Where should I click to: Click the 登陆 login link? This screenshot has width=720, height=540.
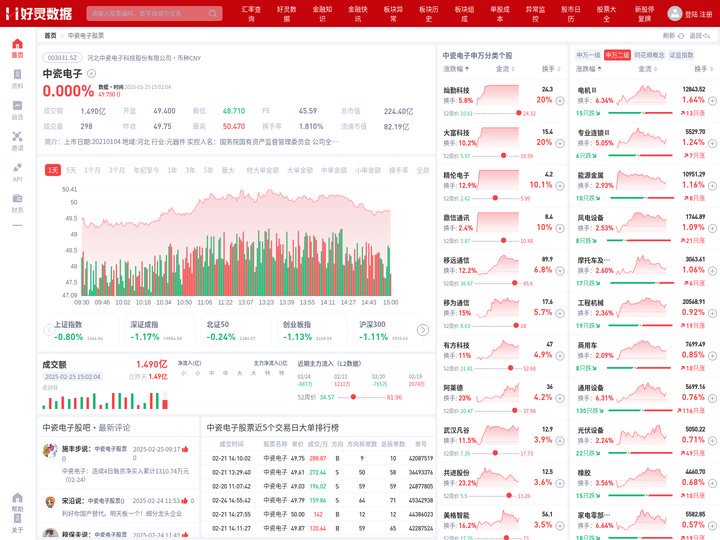691,14
